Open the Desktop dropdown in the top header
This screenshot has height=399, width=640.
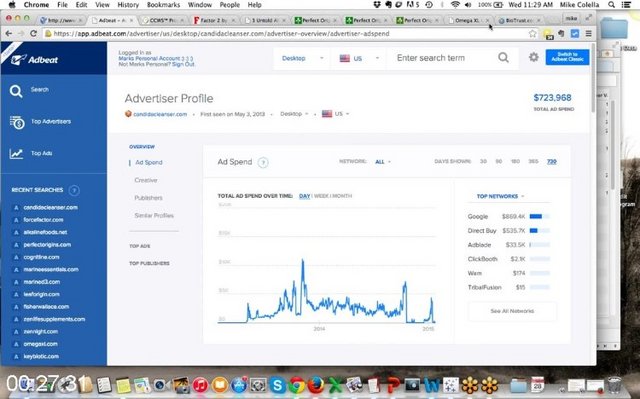click(302, 58)
